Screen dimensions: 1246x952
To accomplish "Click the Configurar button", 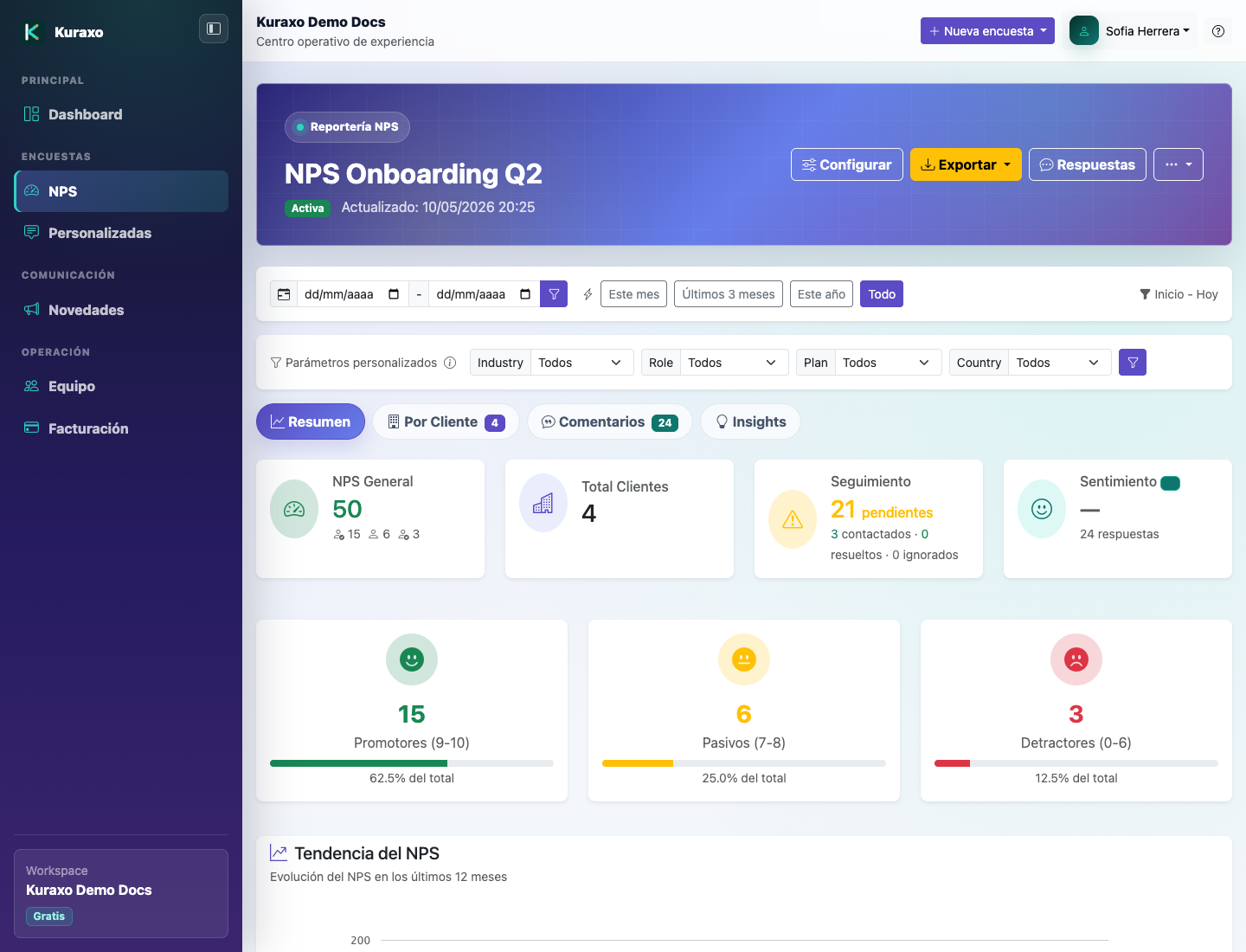I will pyautogui.click(x=847, y=164).
